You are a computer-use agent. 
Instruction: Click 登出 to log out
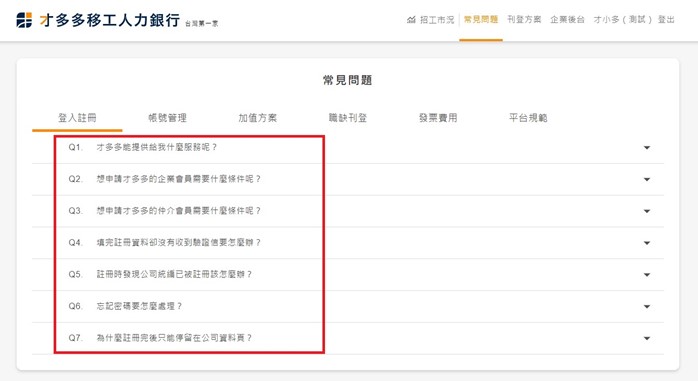666,20
